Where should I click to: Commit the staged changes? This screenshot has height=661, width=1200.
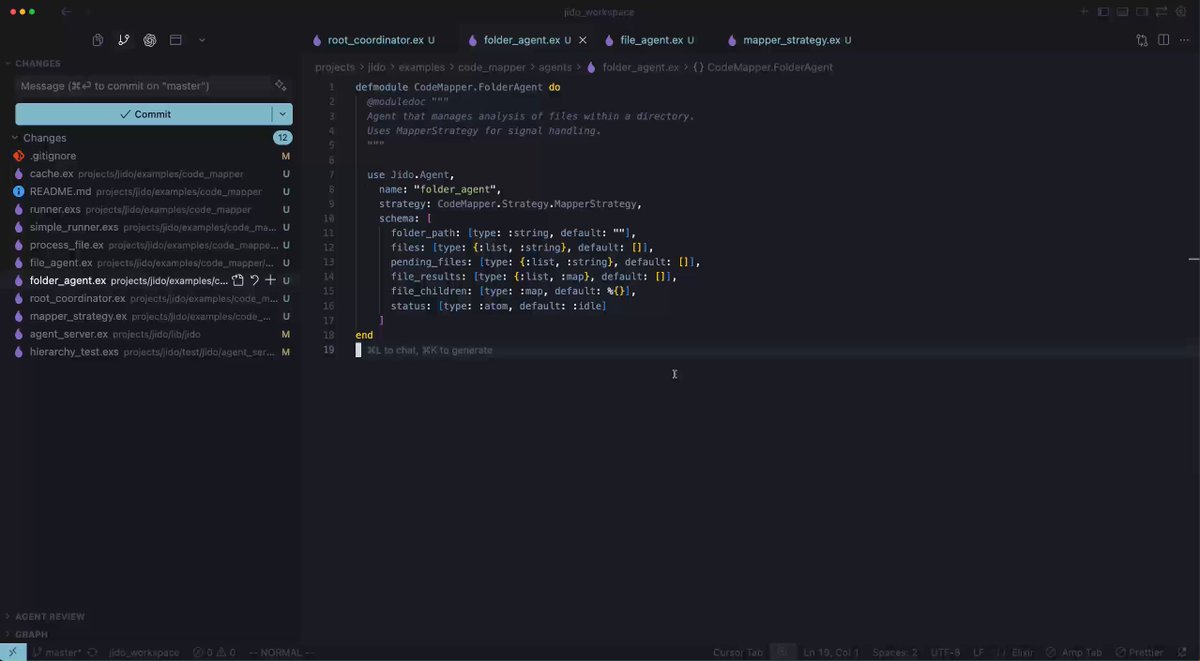click(x=144, y=114)
